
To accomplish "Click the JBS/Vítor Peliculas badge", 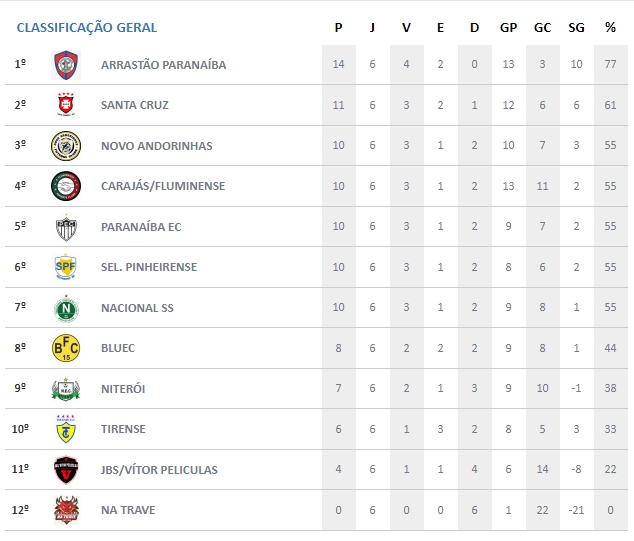I will [x=65, y=470].
